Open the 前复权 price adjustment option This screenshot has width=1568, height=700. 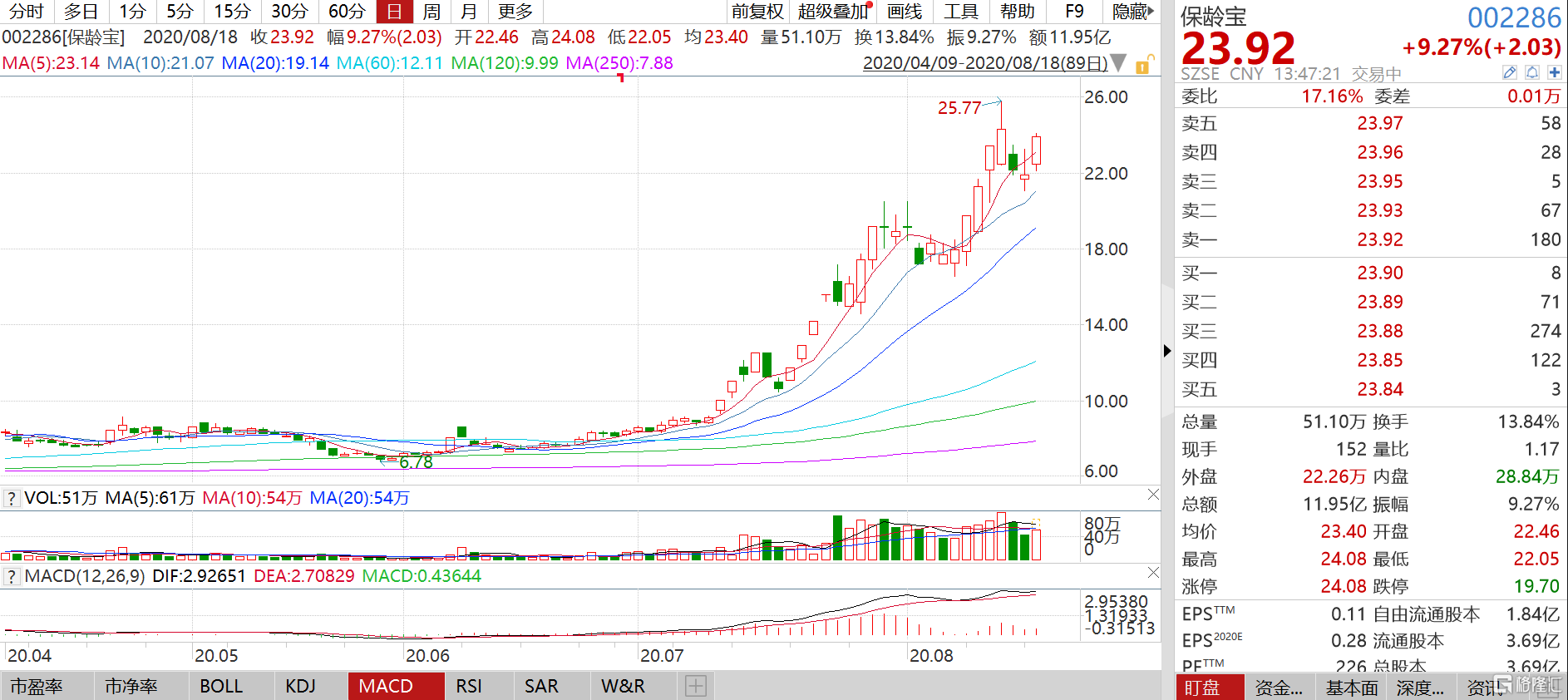point(757,12)
